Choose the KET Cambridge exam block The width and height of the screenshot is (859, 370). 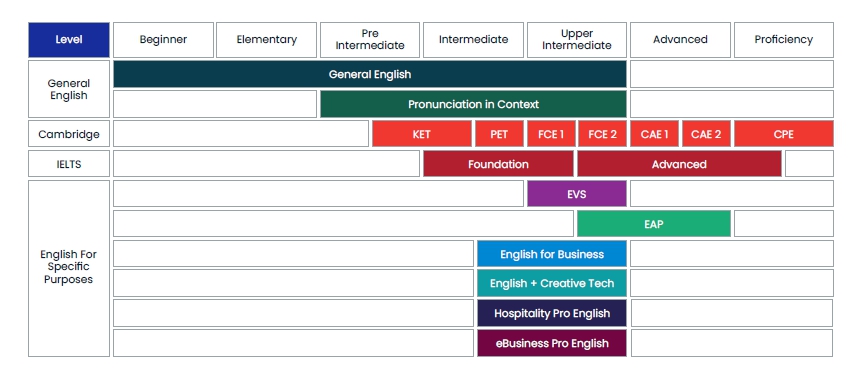click(x=421, y=134)
